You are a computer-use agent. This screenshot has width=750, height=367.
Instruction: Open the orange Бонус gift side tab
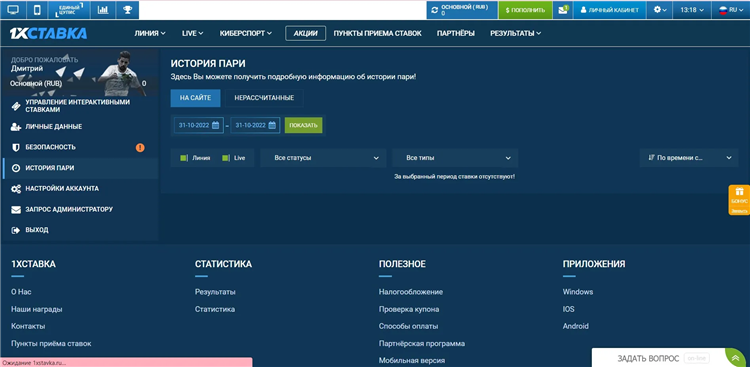(x=739, y=200)
